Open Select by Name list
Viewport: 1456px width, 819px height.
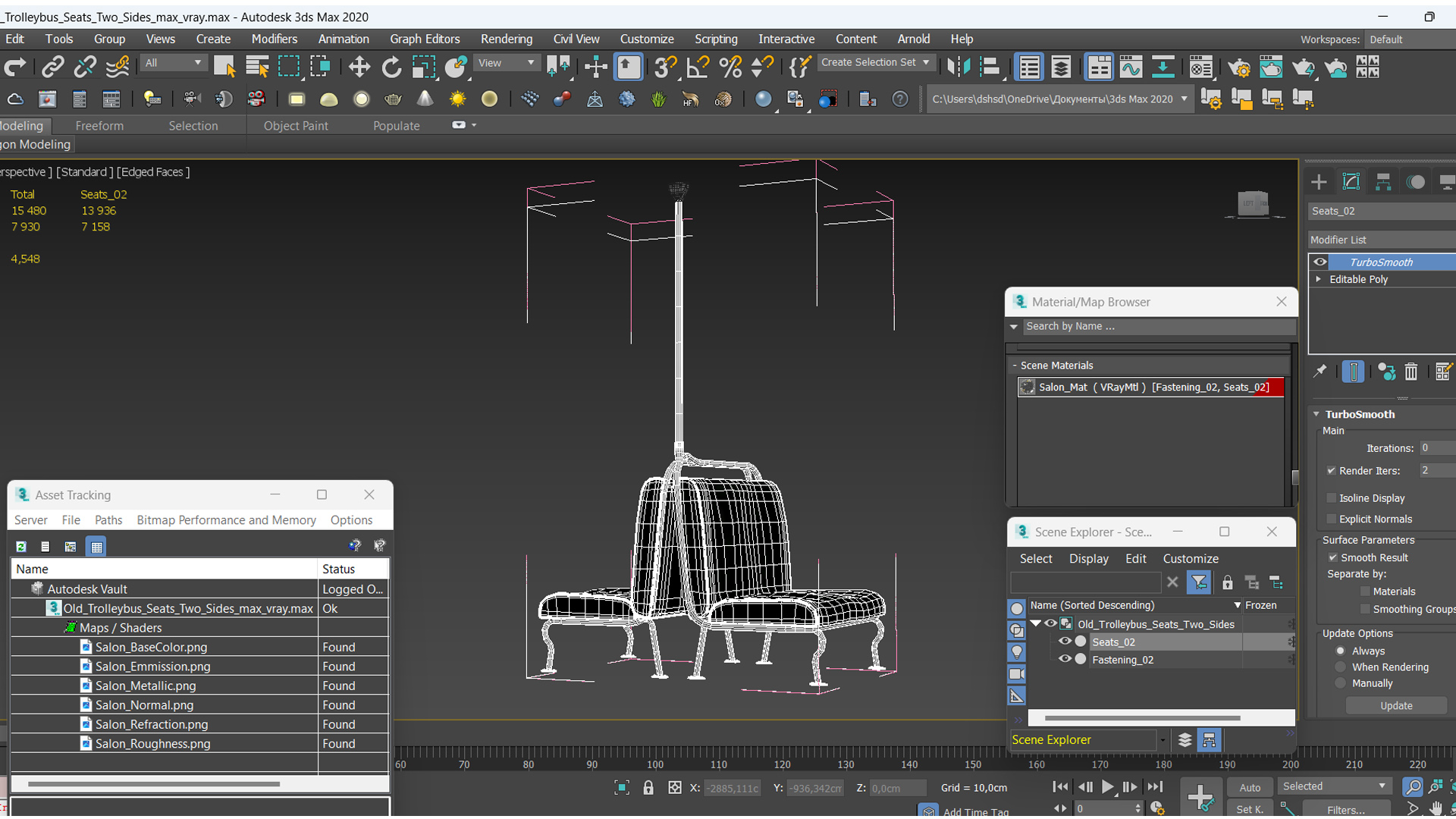tap(257, 67)
